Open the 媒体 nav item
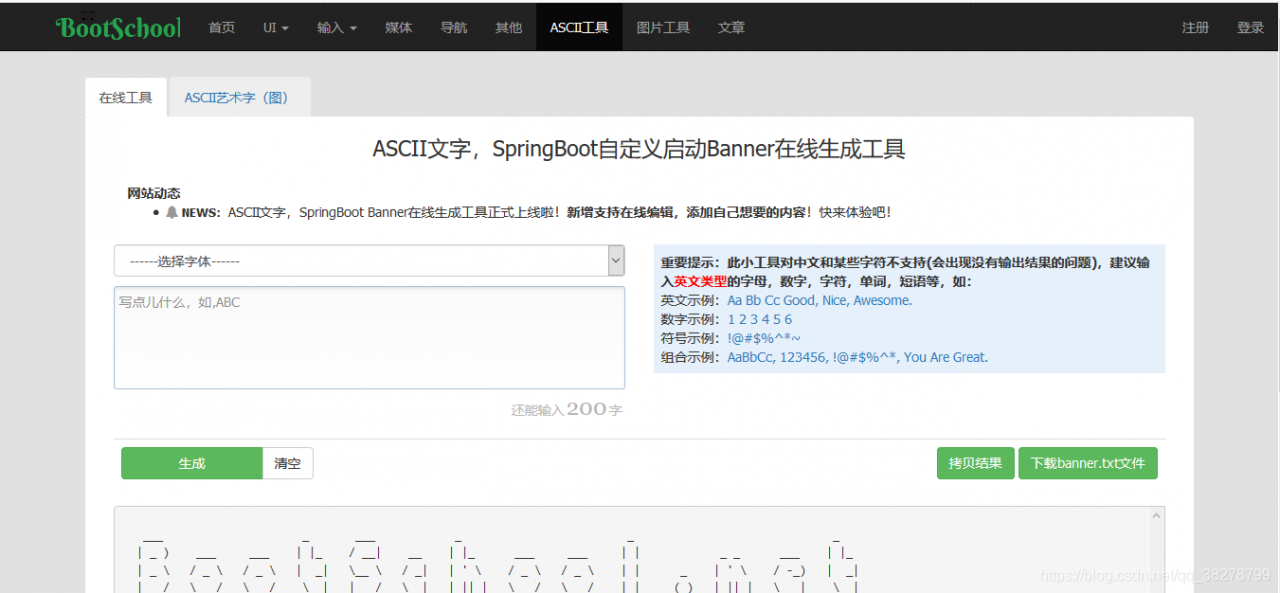 399,27
